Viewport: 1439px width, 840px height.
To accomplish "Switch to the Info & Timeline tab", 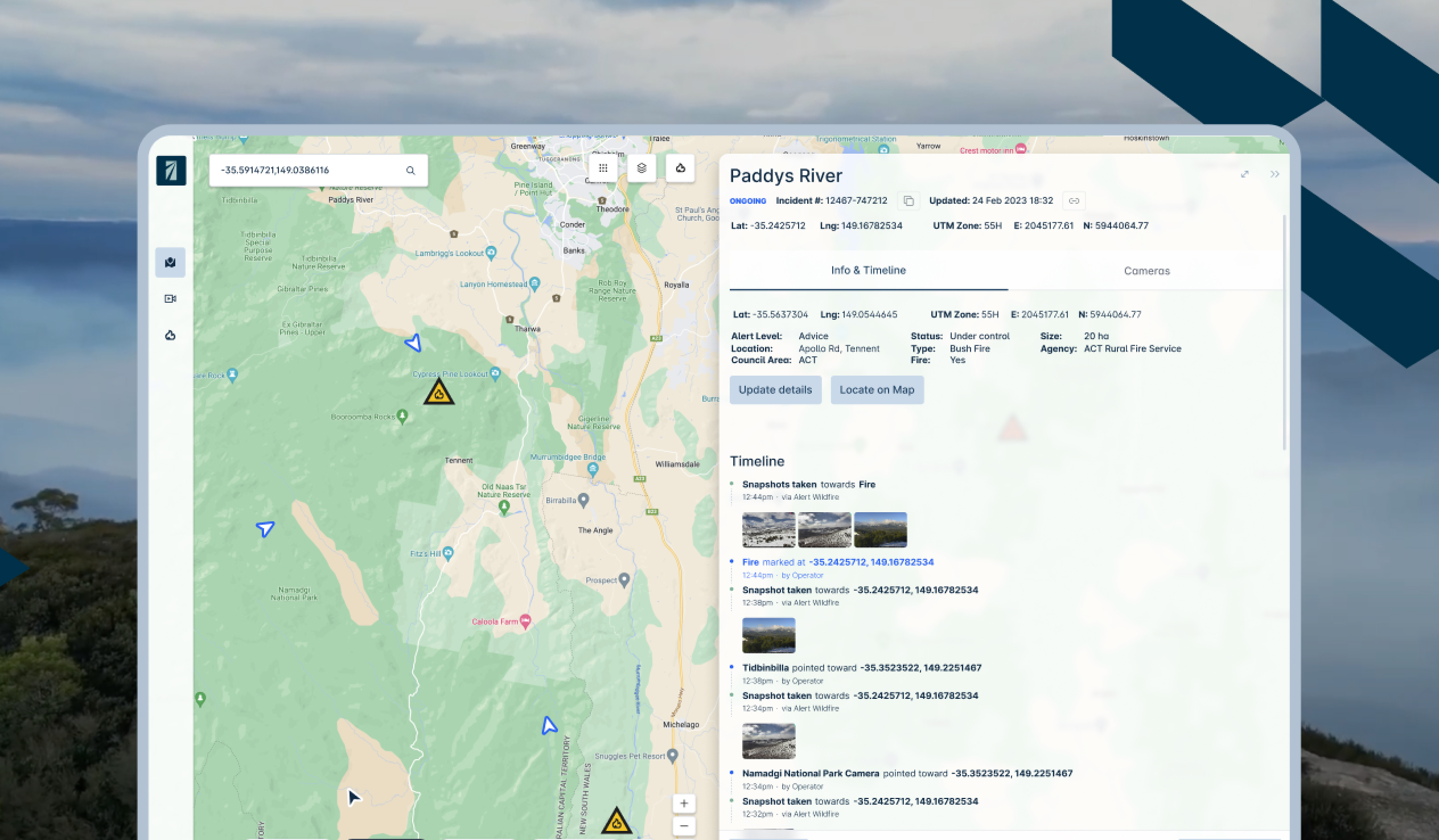I will click(869, 271).
